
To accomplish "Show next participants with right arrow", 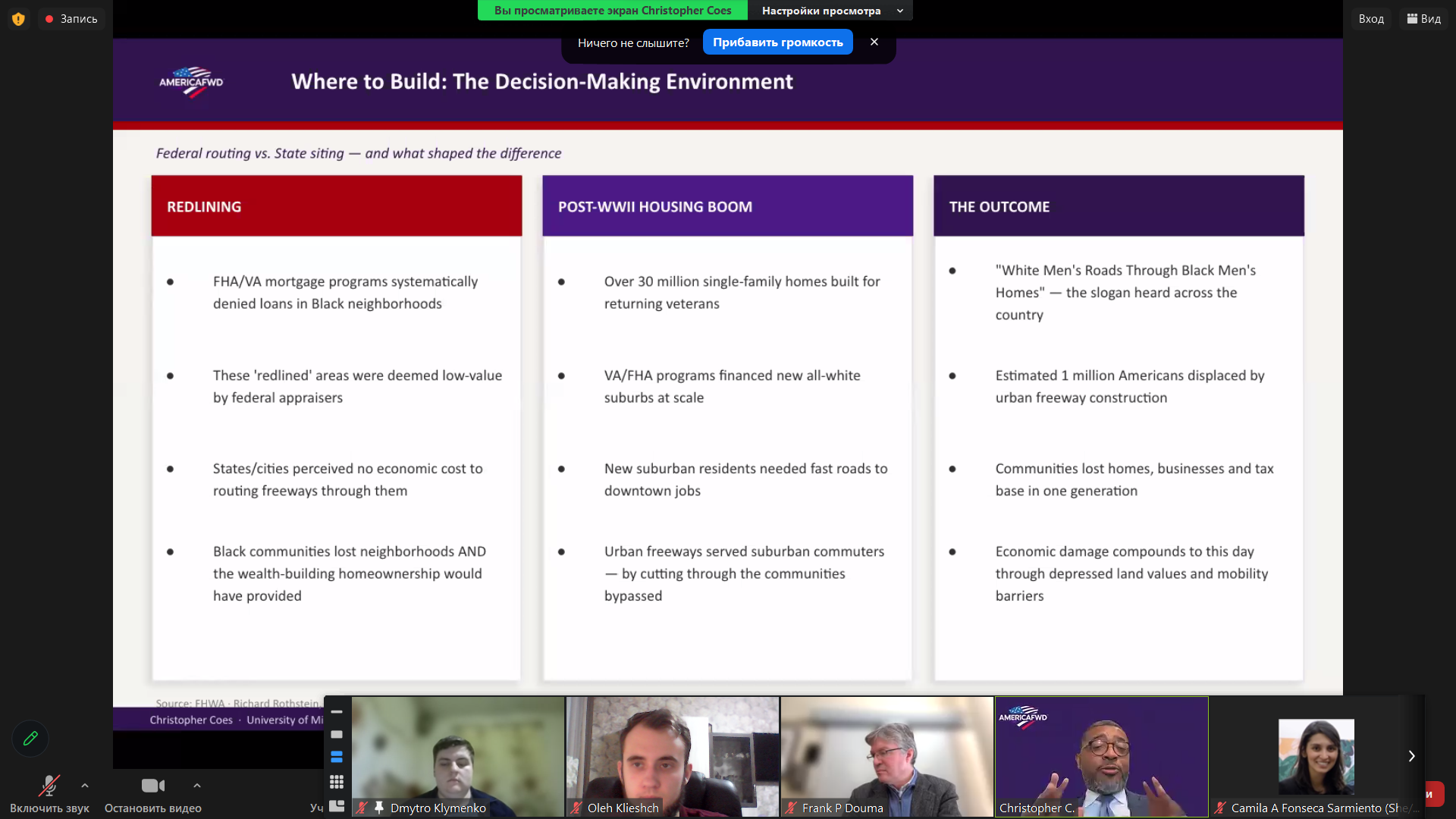I will (x=1411, y=756).
